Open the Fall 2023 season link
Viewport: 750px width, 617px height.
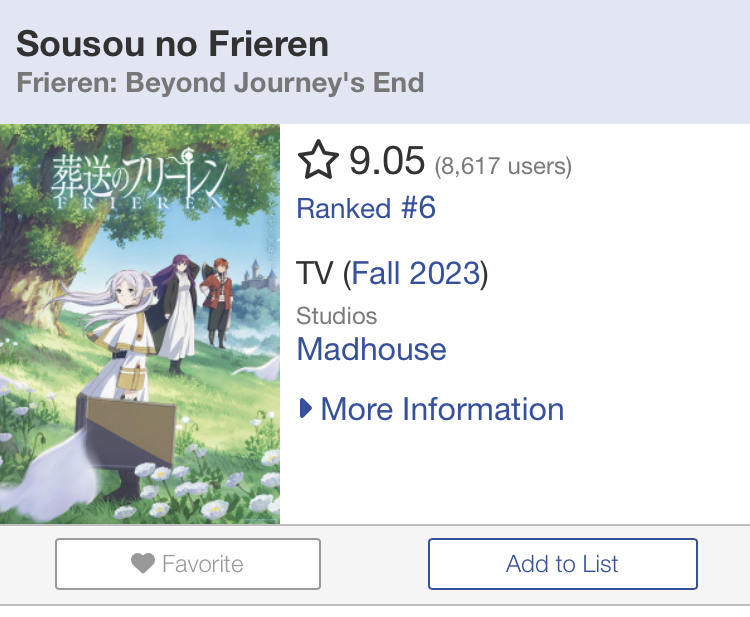point(416,273)
